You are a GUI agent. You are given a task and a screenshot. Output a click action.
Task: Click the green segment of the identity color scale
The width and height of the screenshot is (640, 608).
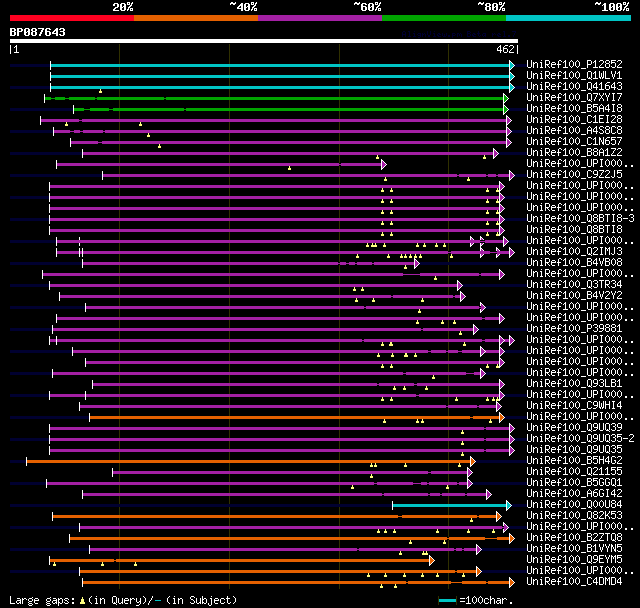444,18
